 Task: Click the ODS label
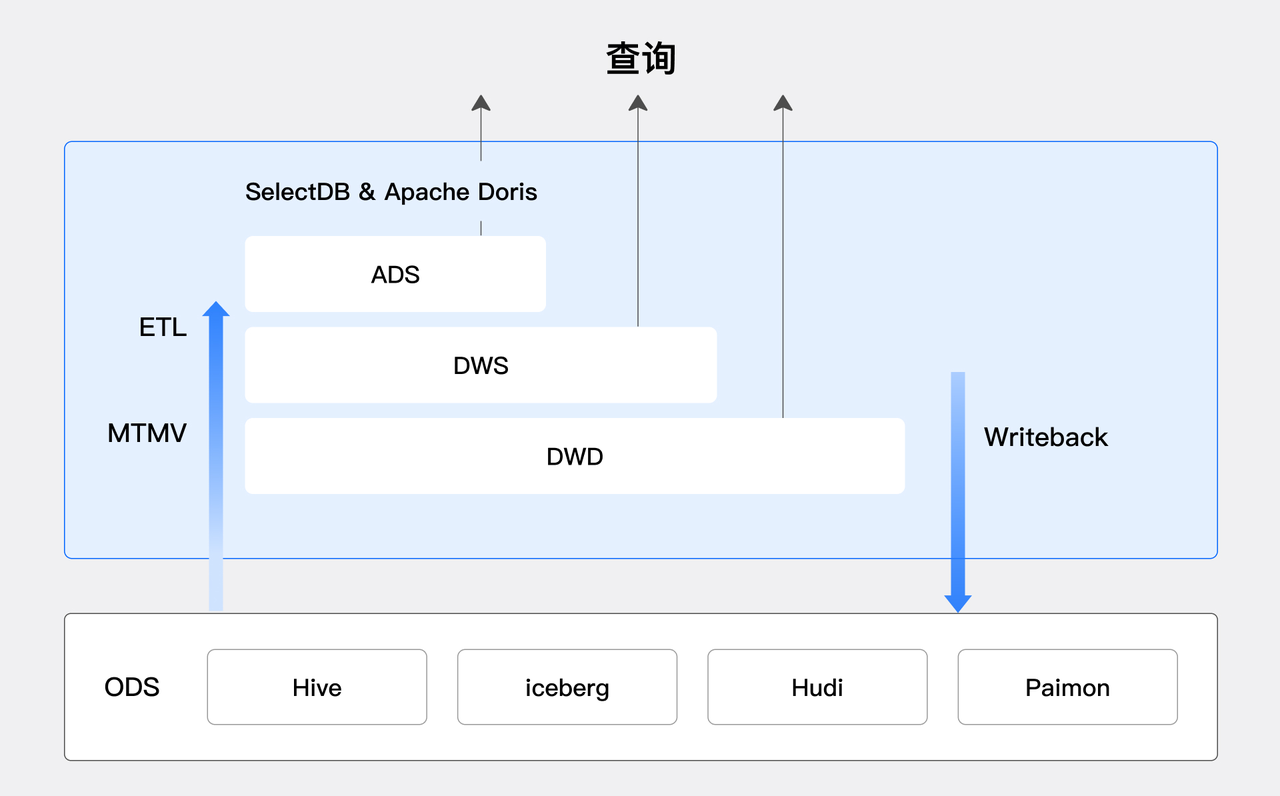132,687
